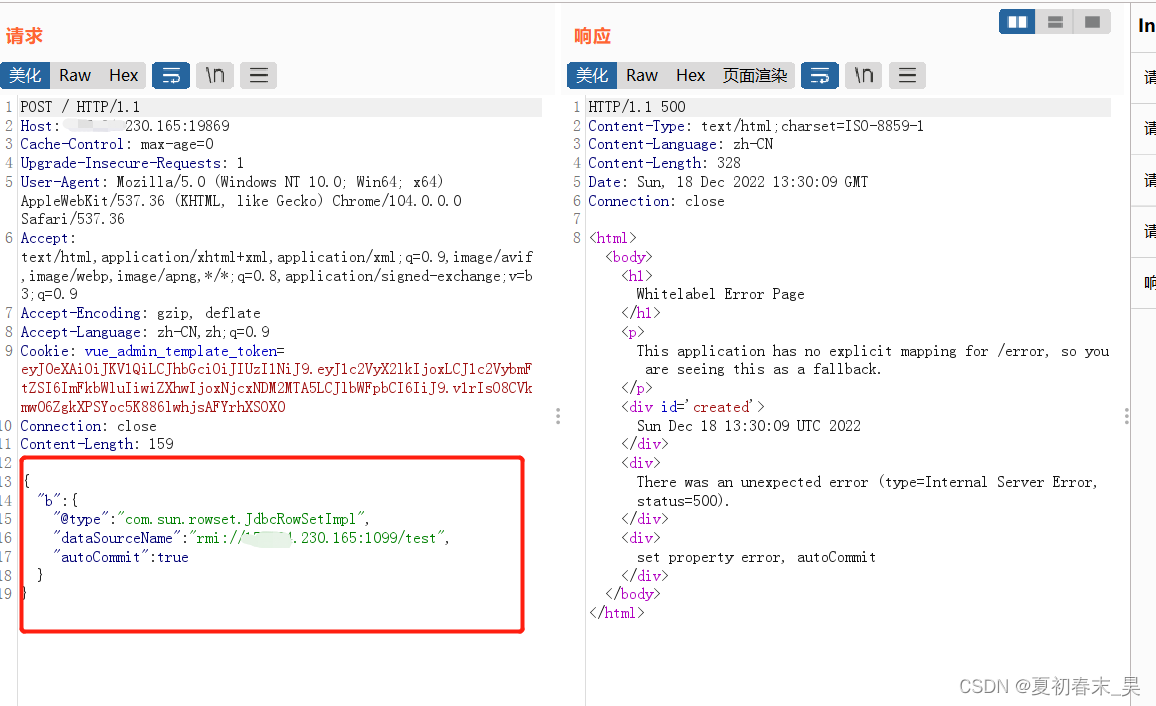Click the response Content-Type header line

click(756, 126)
